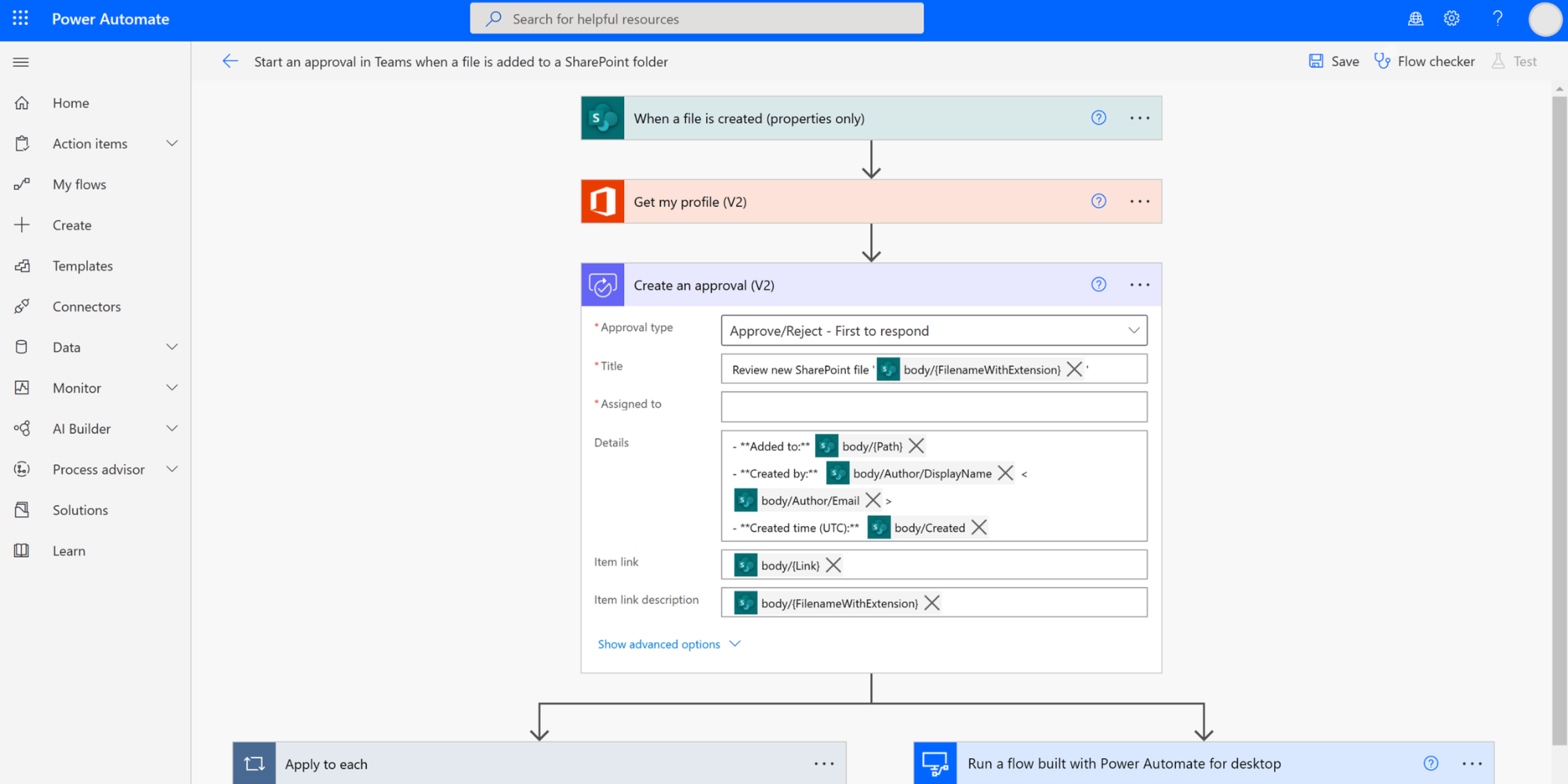Viewport: 1568px width, 784px height.
Task: Collapse the left navigation hamburger menu
Action: point(21,62)
